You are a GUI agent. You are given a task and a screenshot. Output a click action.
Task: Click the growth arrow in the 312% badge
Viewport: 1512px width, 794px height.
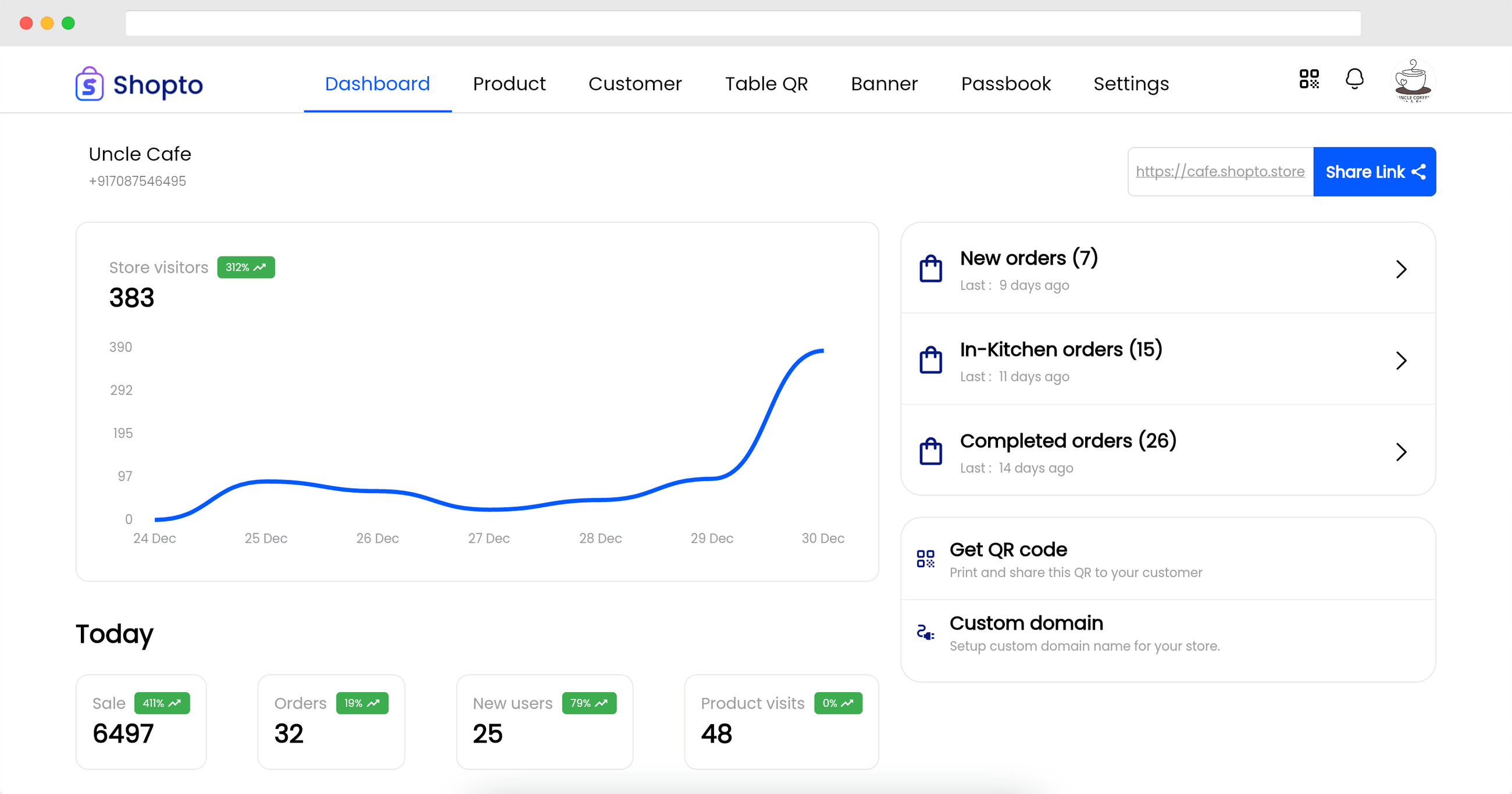click(260, 266)
